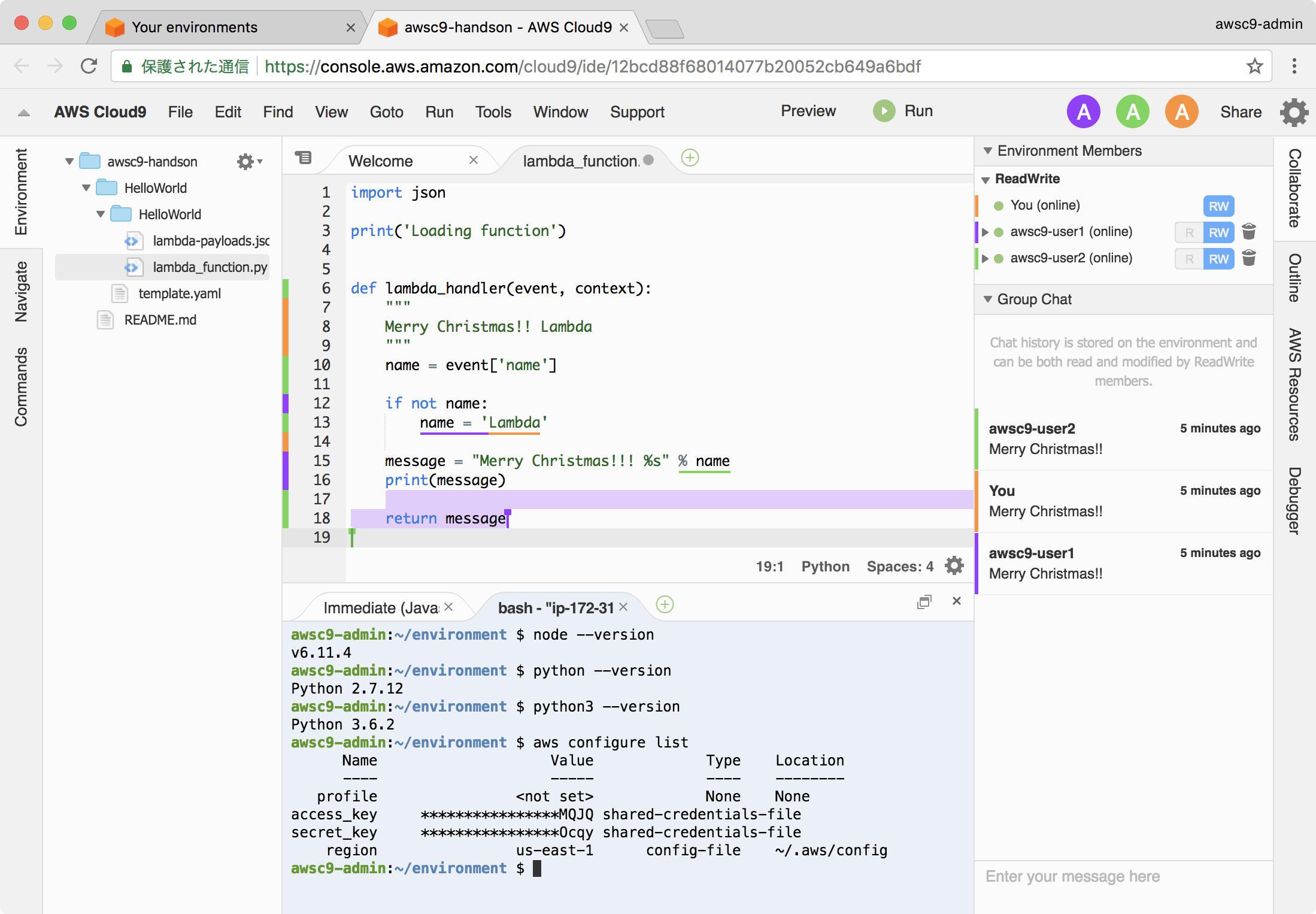Image resolution: width=1316 pixels, height=914 pixels.
Task: Open the AWS Resources side panel
Action: coord(1294,384)
